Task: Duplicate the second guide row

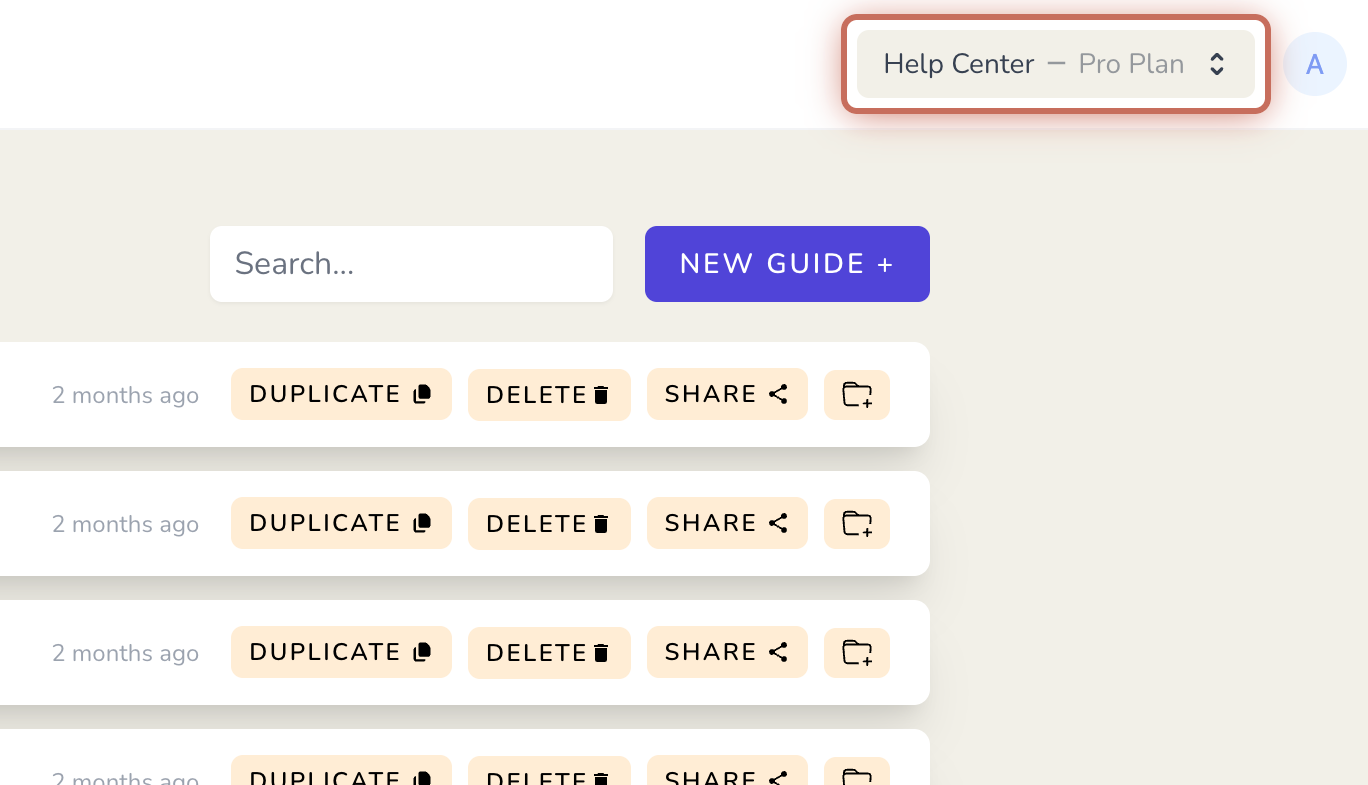Action: pyautogui.click(x=341, y=523)
